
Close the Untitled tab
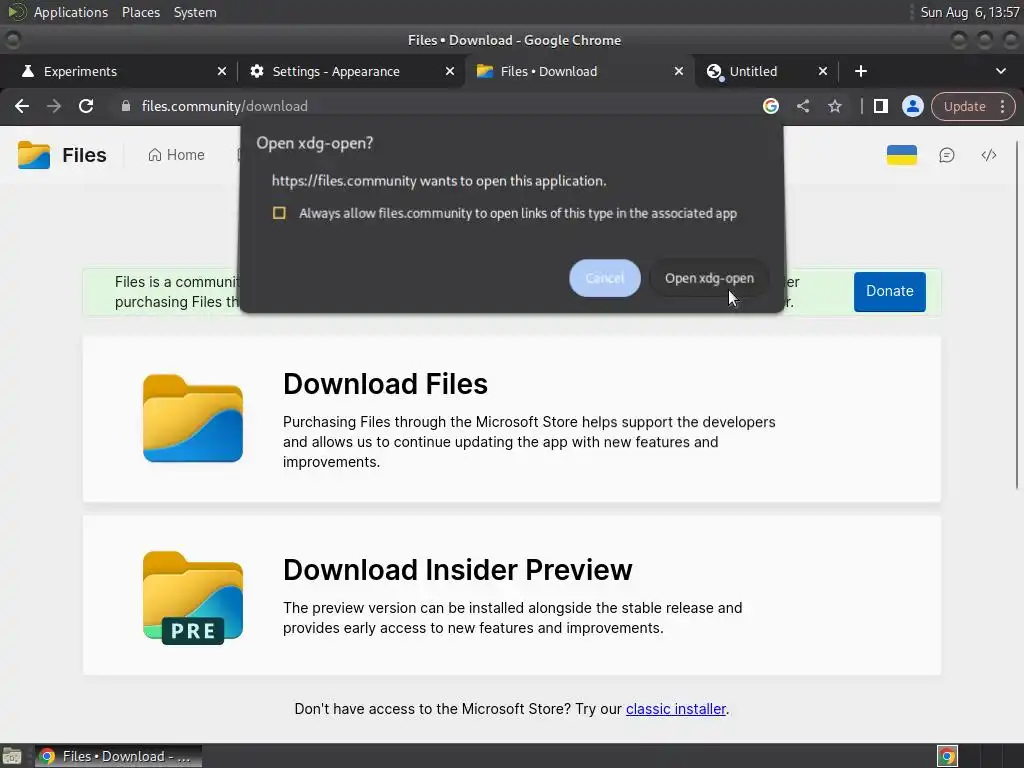823,71
